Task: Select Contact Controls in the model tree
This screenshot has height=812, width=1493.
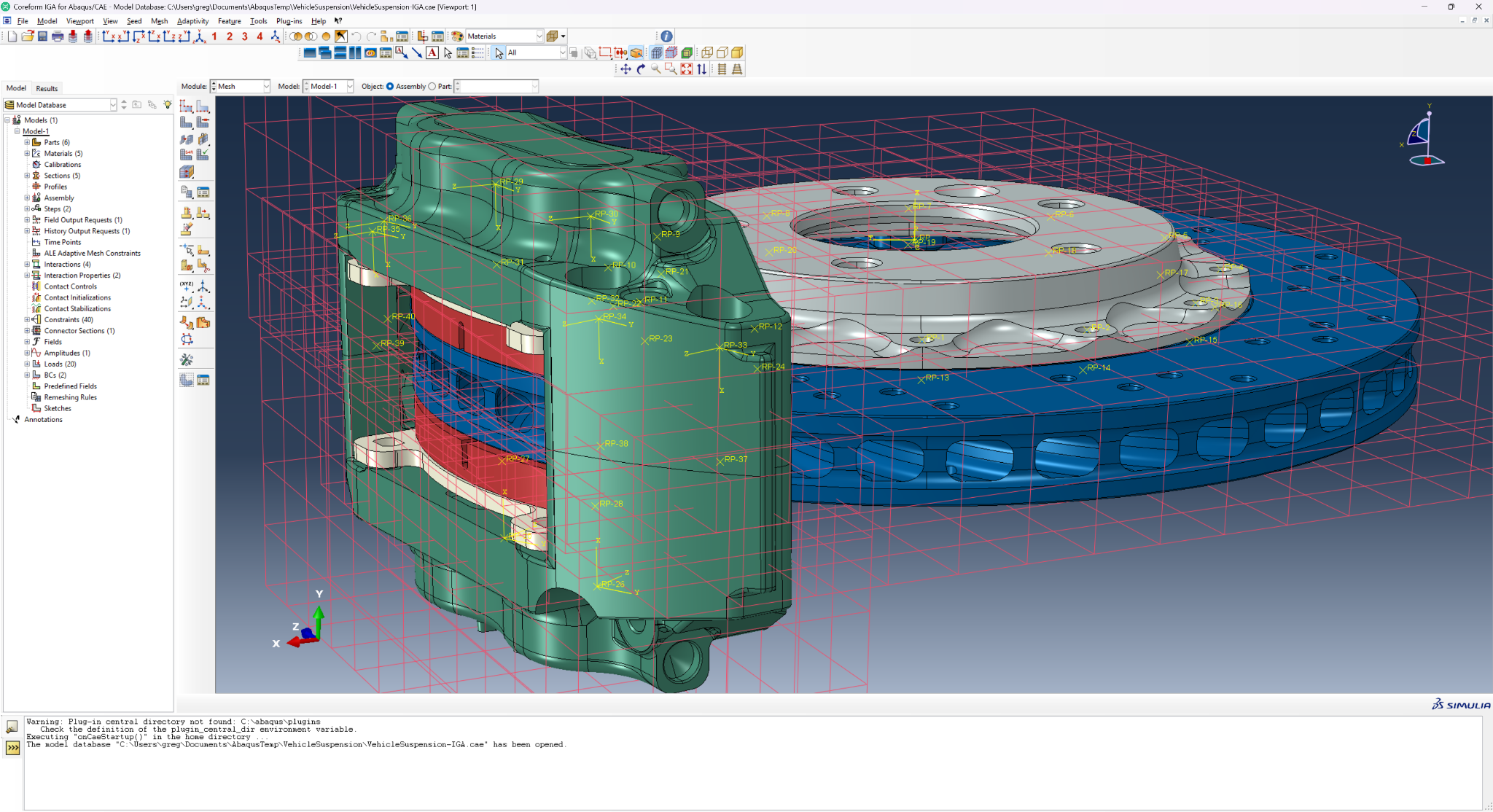Action: point(70,286)
